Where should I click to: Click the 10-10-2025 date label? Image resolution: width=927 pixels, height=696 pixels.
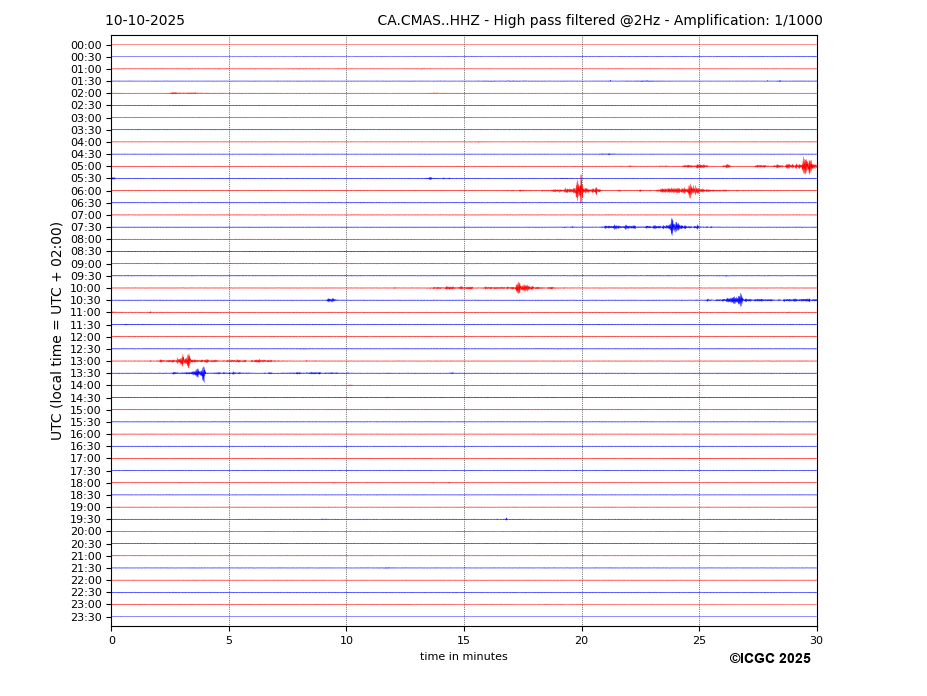tap(145, 21)
